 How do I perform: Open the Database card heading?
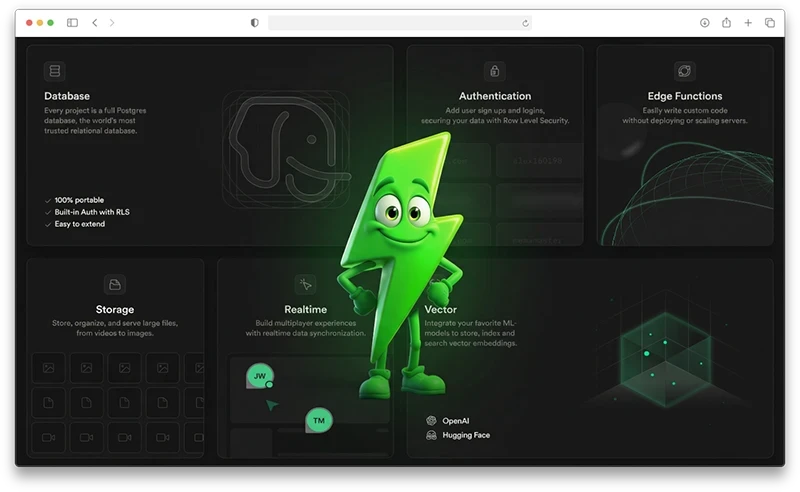coord(67,96)
